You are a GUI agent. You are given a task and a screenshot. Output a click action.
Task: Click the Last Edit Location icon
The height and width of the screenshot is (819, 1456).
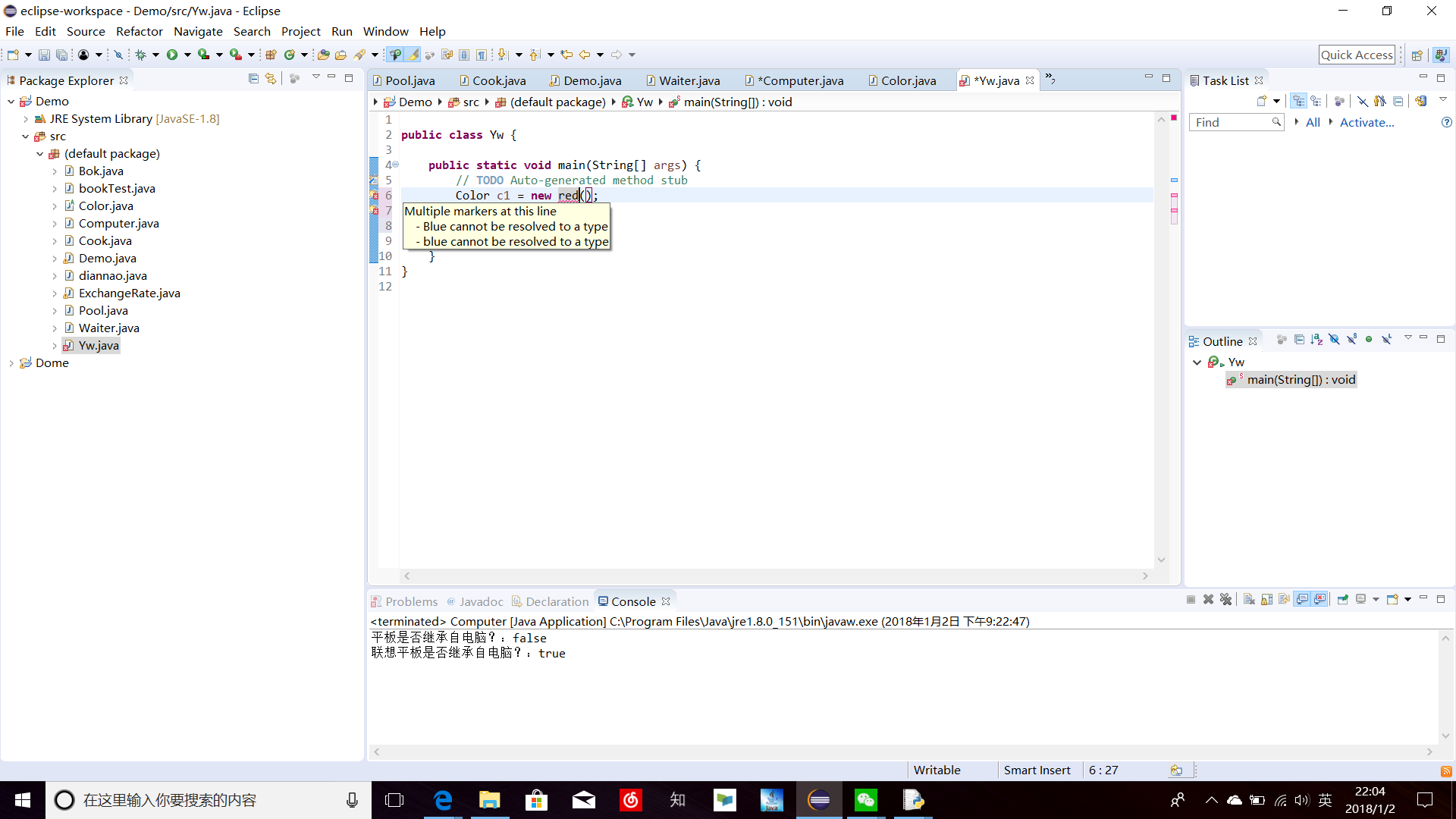pyautogui.click(x=566, y=55)
